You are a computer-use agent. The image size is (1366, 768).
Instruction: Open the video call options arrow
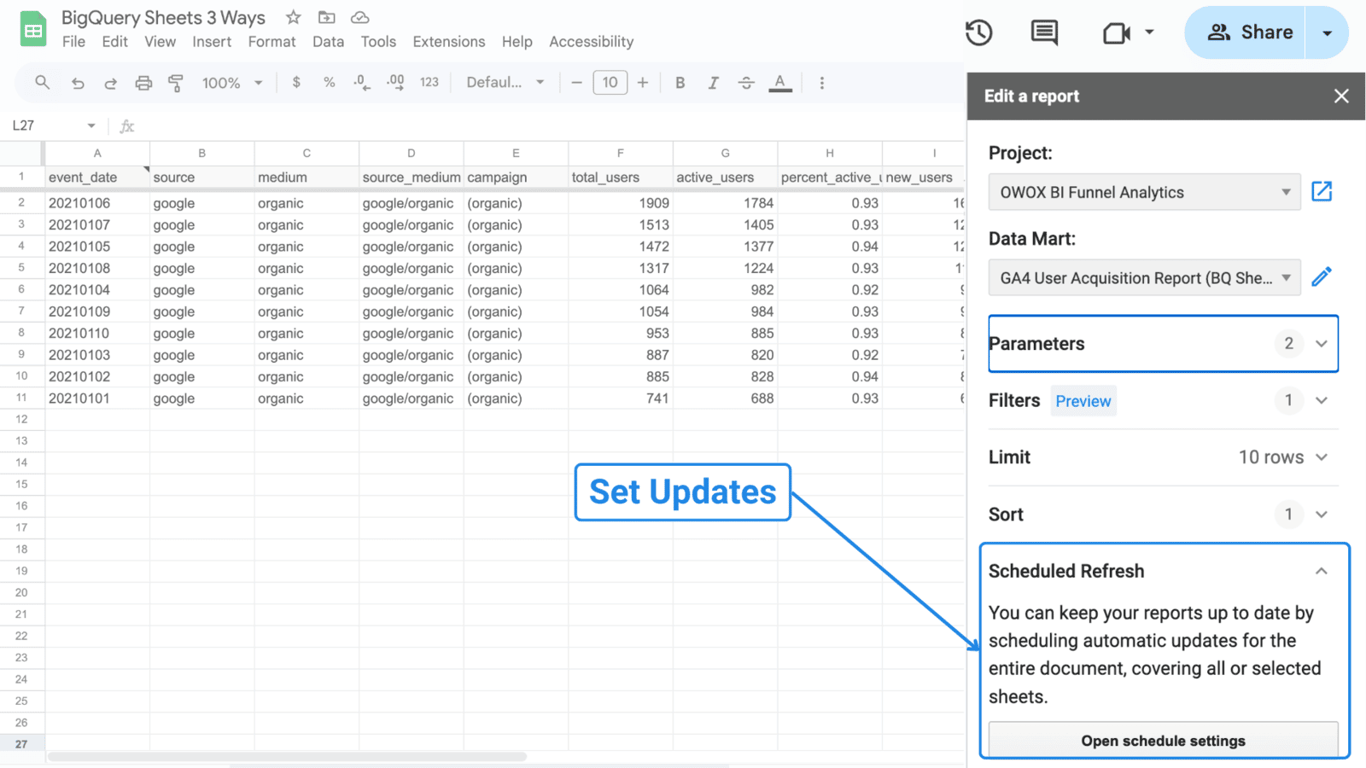1149,32
